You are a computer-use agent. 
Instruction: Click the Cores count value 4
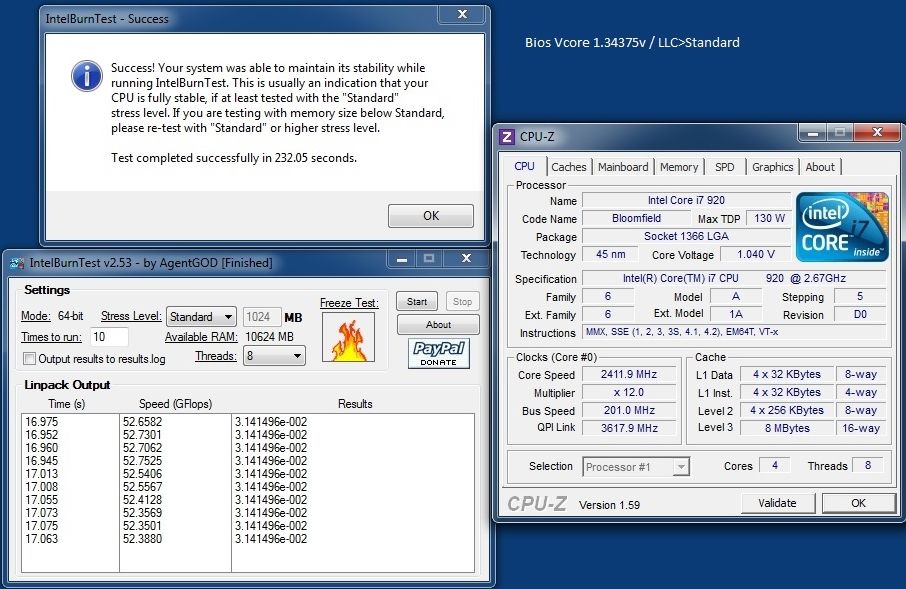click(x=774, y=465)
